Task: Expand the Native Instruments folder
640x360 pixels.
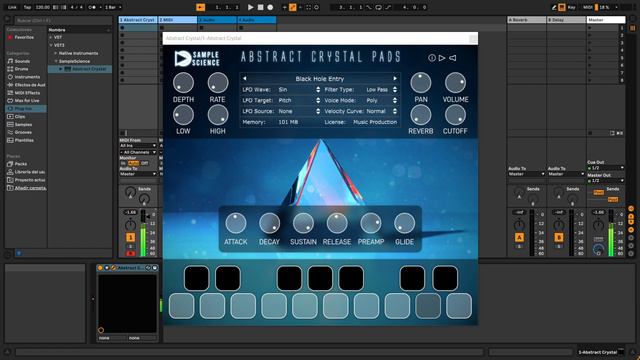Action: pos(56,53)
